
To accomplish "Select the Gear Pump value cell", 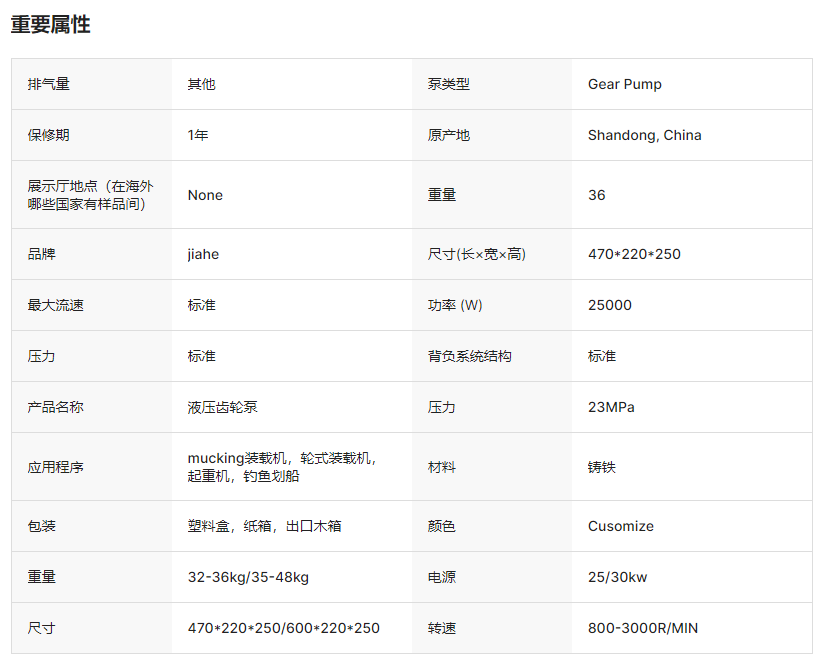I will [624, 84].
